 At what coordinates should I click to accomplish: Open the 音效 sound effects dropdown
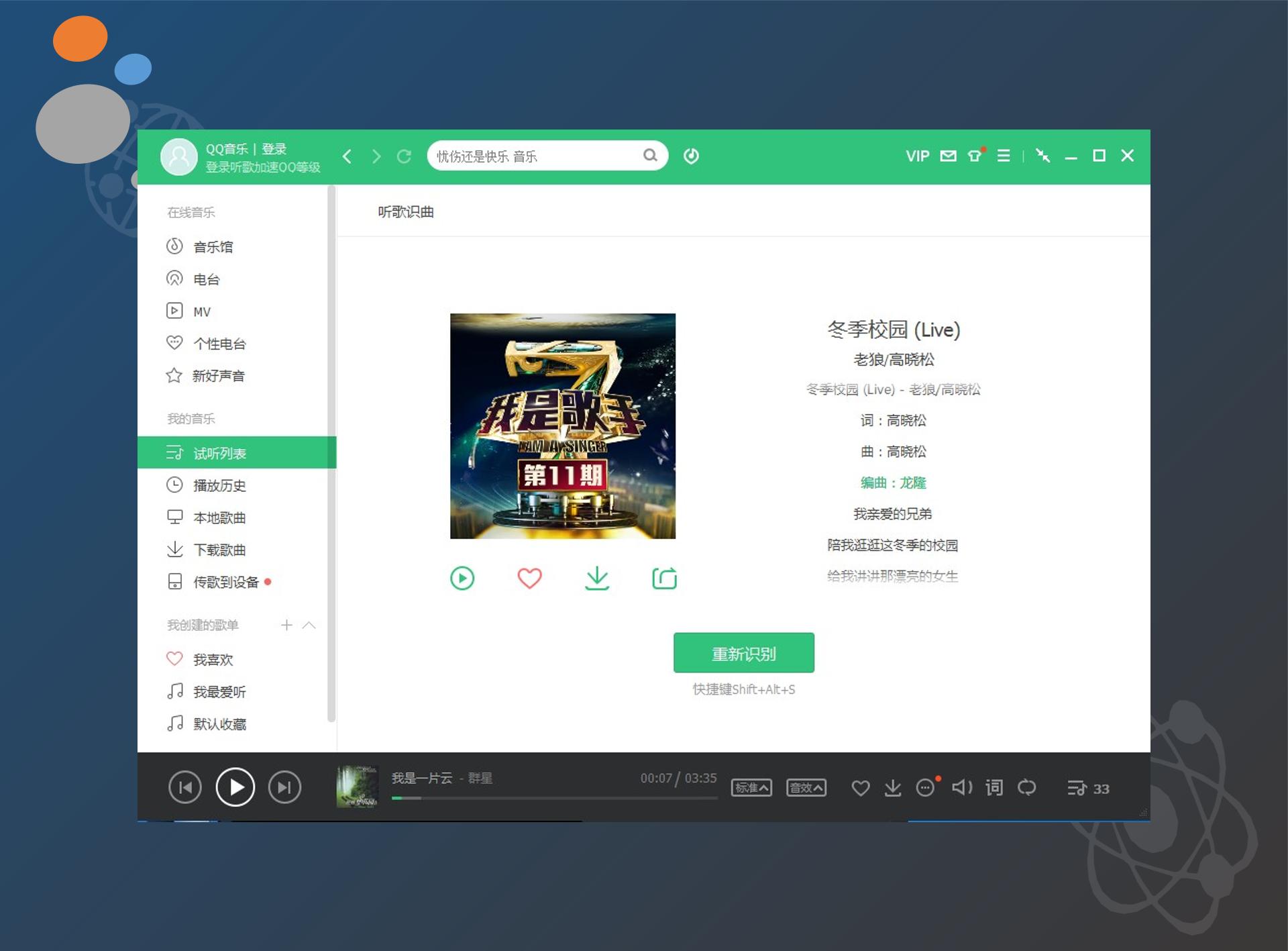806,788
